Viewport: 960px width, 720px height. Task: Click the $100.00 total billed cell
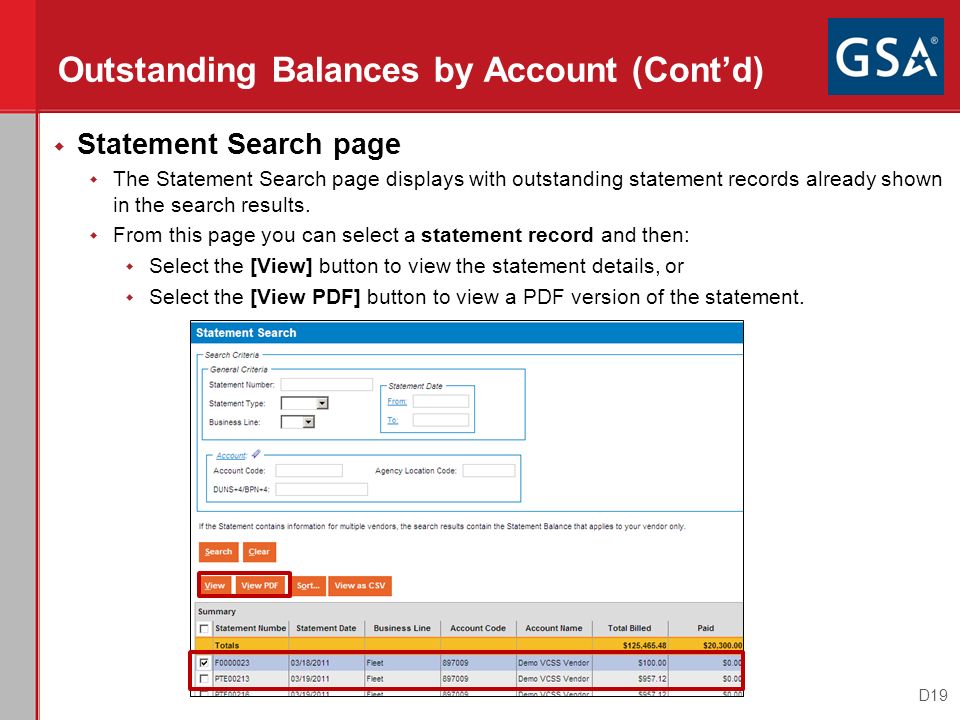click(629, 662)
